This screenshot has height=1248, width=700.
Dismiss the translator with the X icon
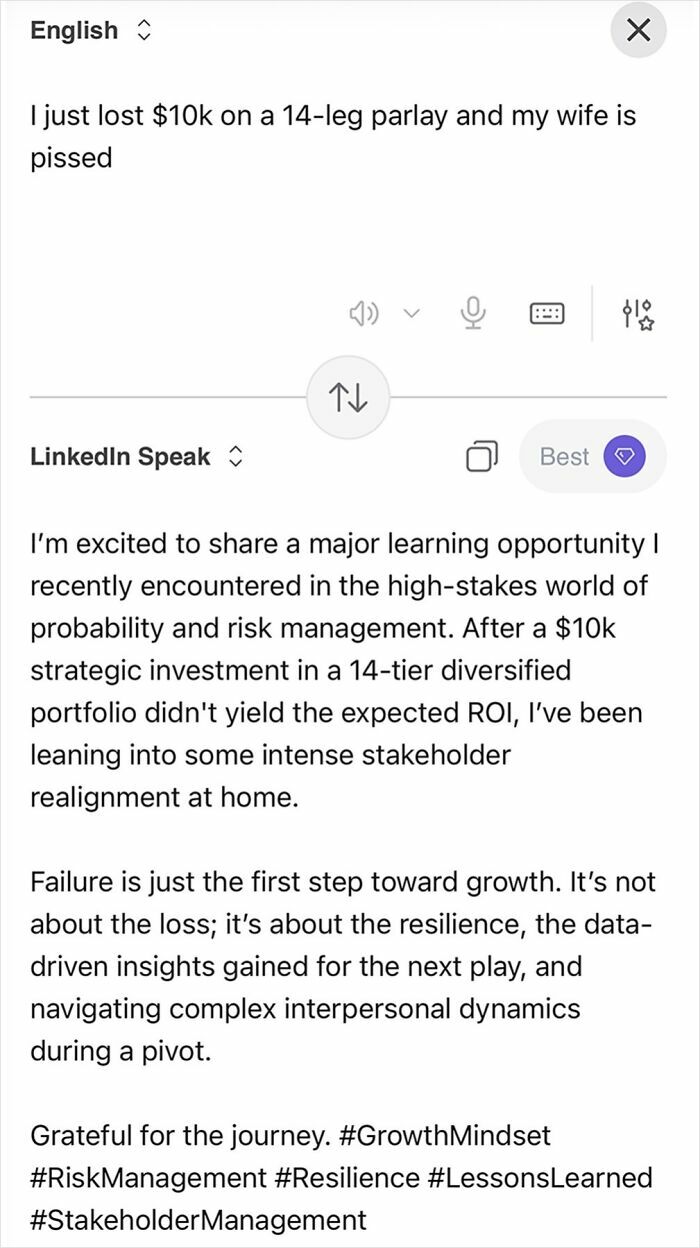(x=637, y=30)
